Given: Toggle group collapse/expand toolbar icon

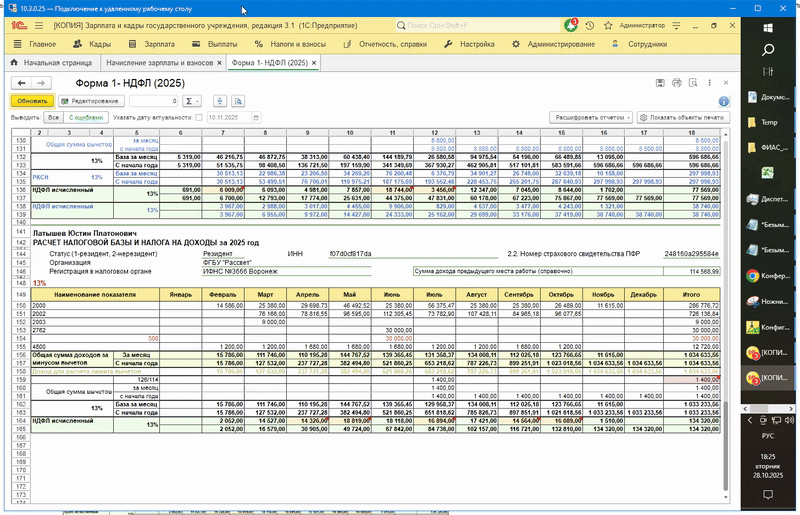Looking at the screenshot, I should tap(220, 101).
